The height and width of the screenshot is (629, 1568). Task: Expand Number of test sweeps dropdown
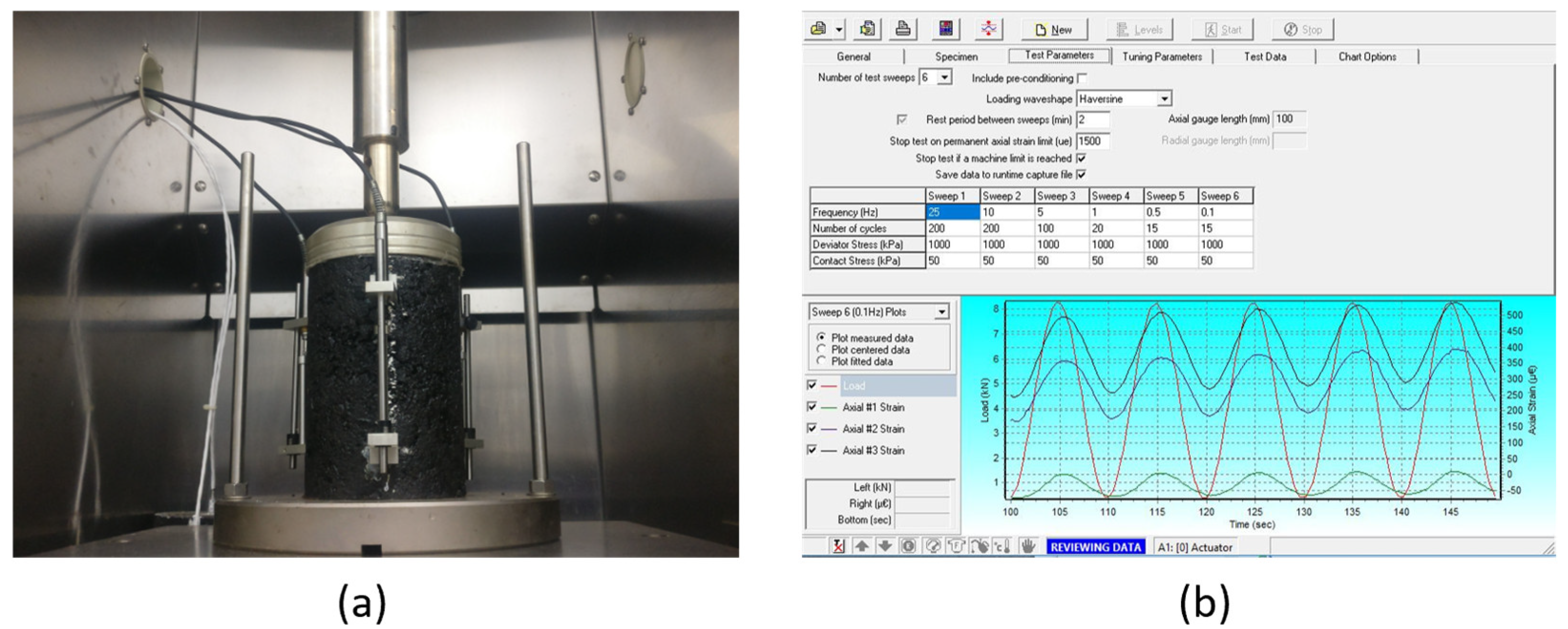(x=944, y=78)
